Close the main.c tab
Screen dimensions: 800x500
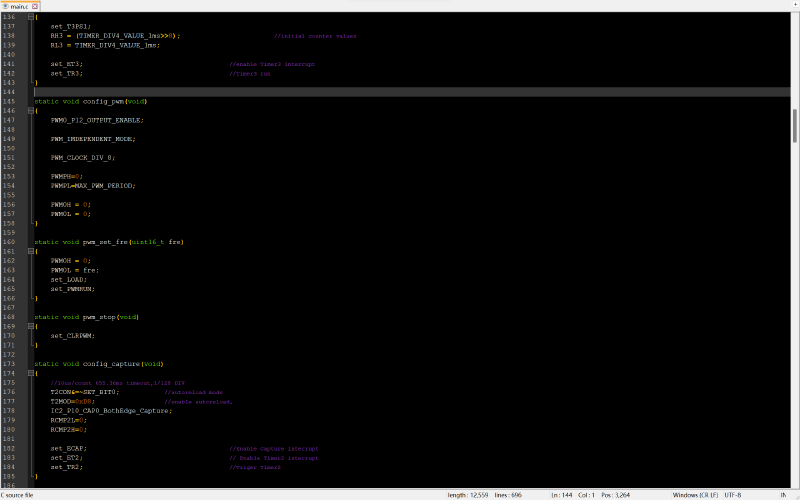click(x=35, y=7)
